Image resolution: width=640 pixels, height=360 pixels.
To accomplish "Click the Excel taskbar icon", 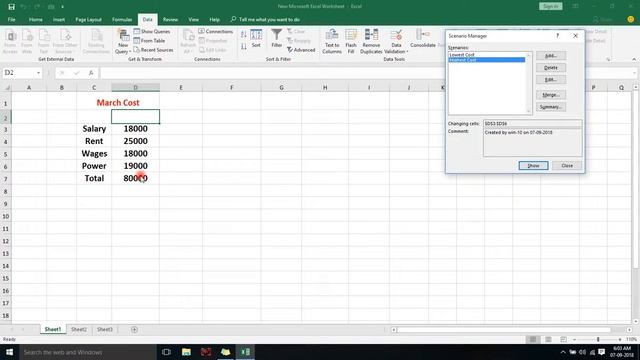I will [x=245, y=352].
